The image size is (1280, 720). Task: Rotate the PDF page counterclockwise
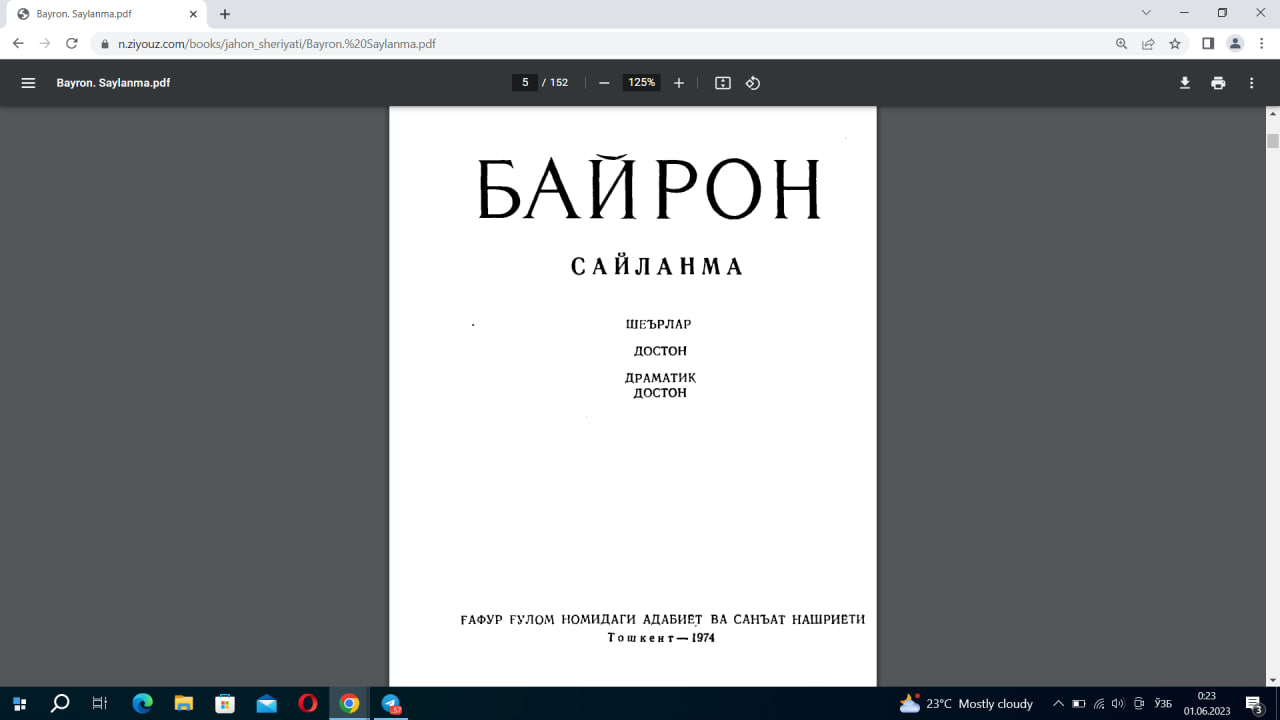(752, 83)
